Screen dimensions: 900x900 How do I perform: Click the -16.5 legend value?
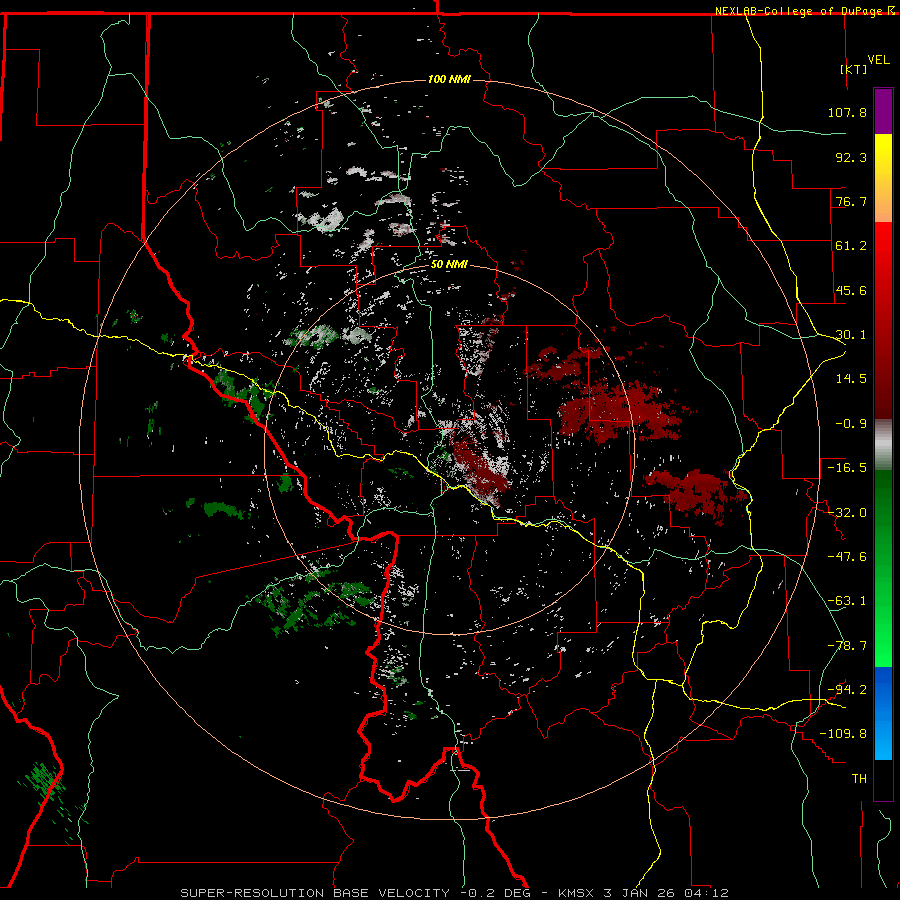(847, 468)
